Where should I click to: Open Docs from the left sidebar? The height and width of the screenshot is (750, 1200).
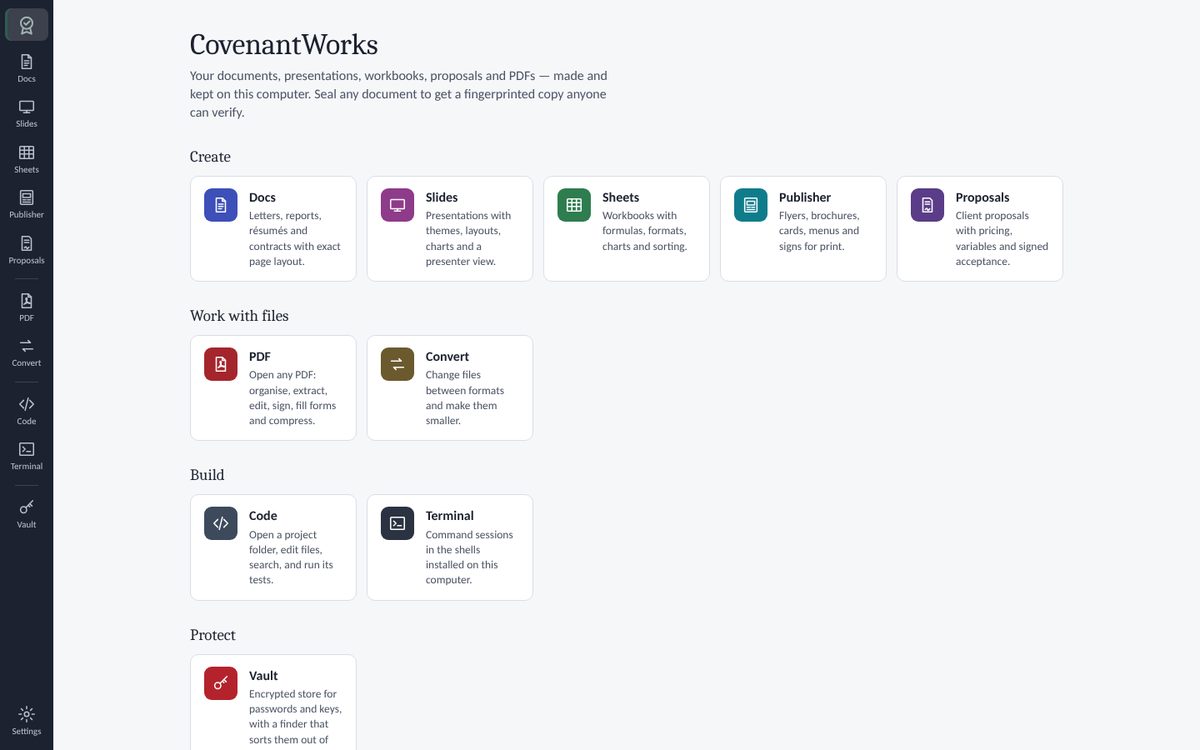tap(26, 68)
